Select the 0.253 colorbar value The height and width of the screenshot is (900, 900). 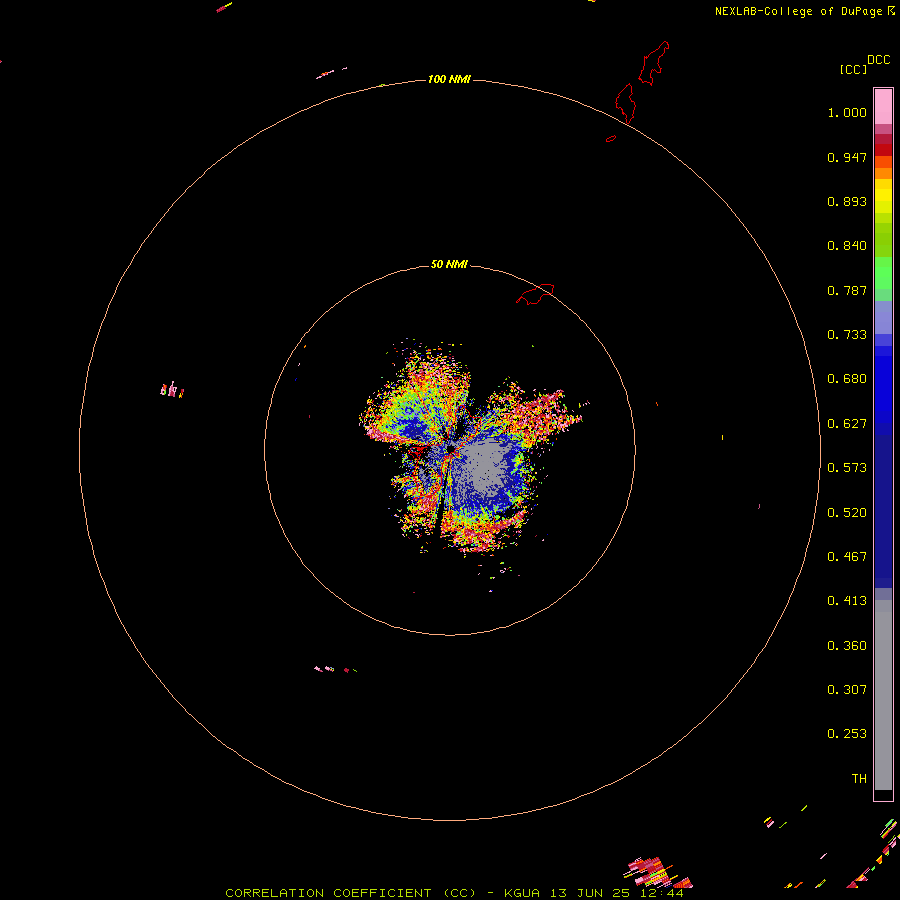(x=847, y=734)
